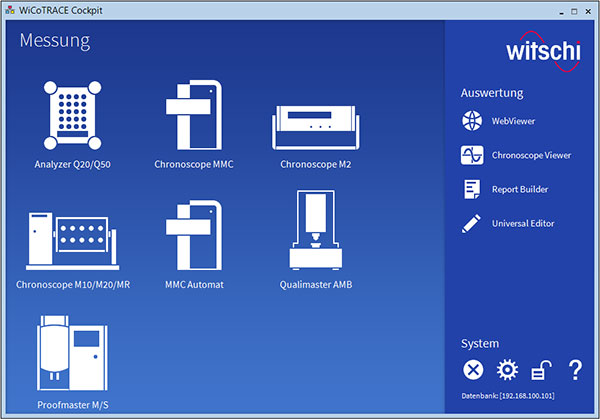Click the Chronoscope MMC label
The image size is (600, 420).
coord(194,164)
